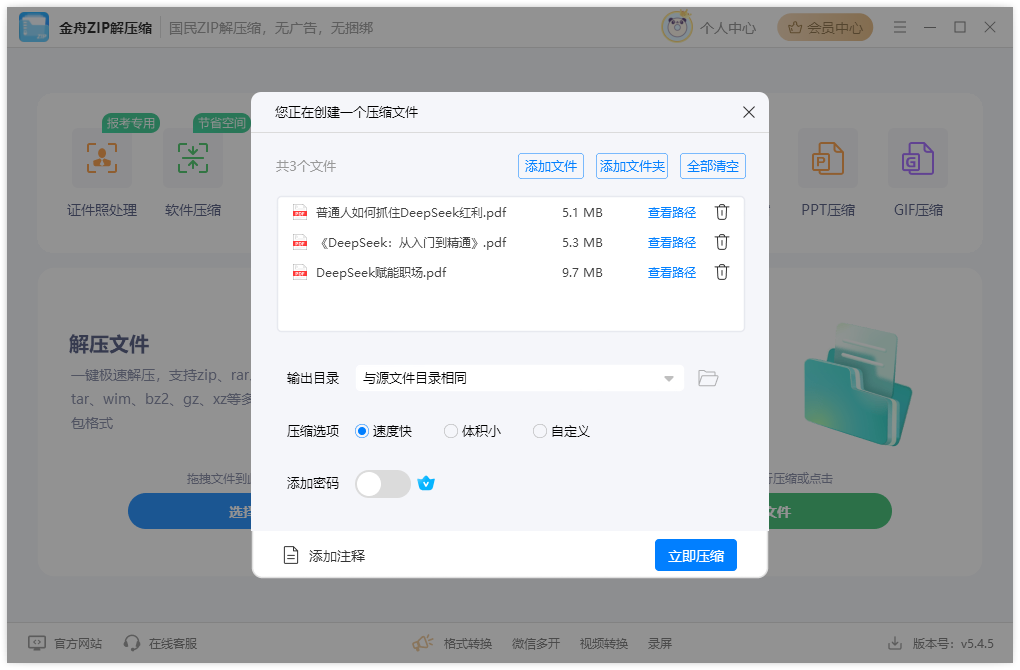The image size is (1020, 670).
Task: Select 体积小 compression option
Action: (473, 431)
